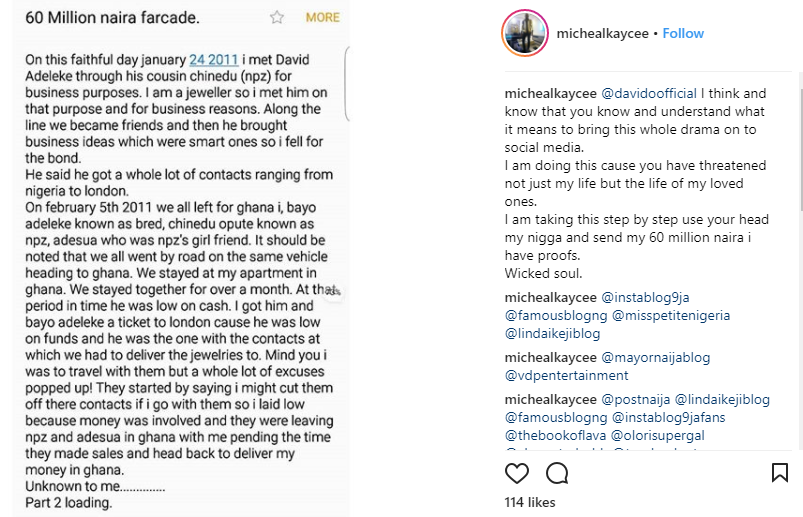Visit the @mayornaijablog mention
This screenshot has width=803, height=517.
point(655,357)
